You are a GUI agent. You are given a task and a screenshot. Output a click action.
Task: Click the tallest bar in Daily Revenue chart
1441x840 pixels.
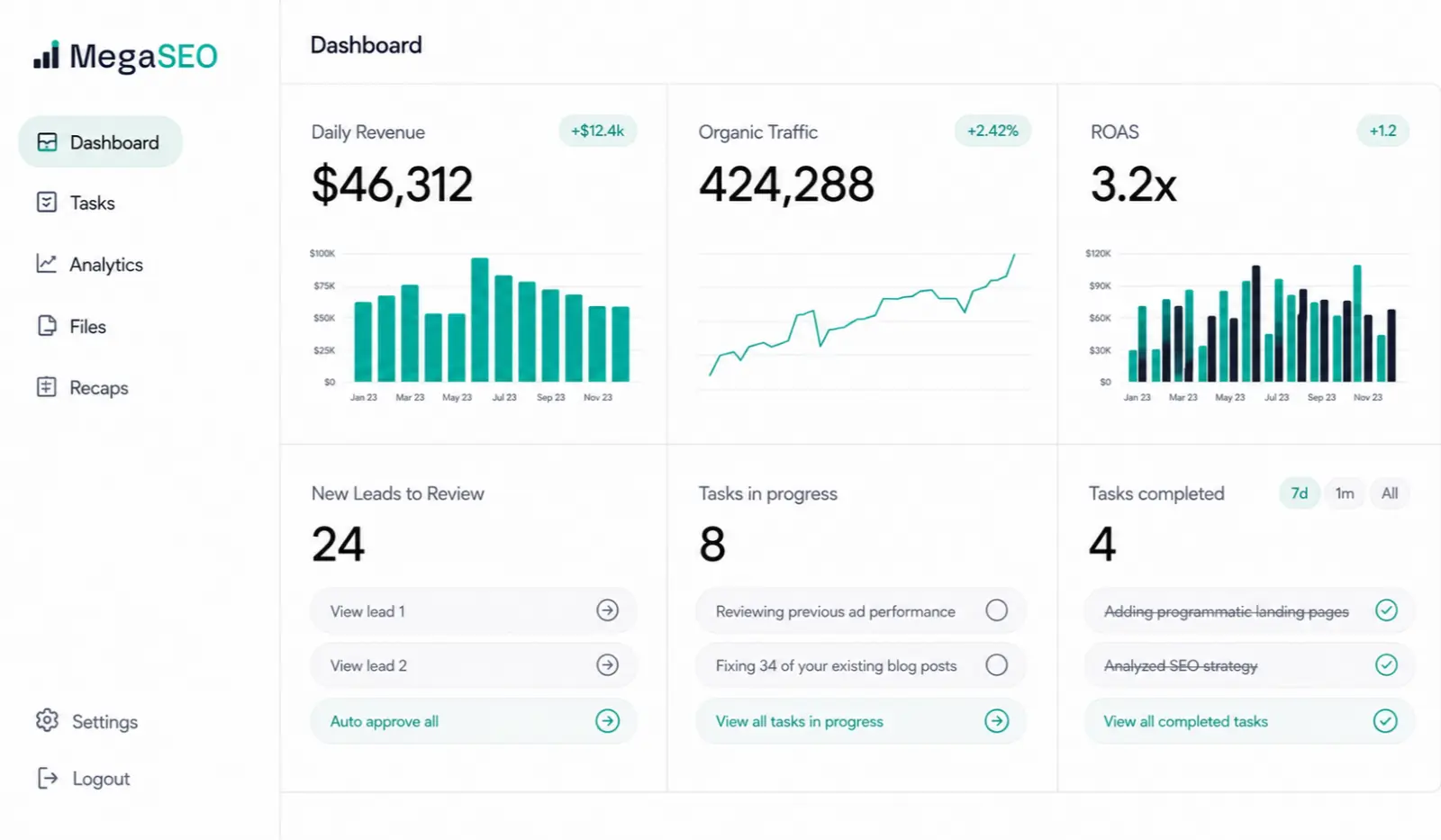tap(480, 320)
